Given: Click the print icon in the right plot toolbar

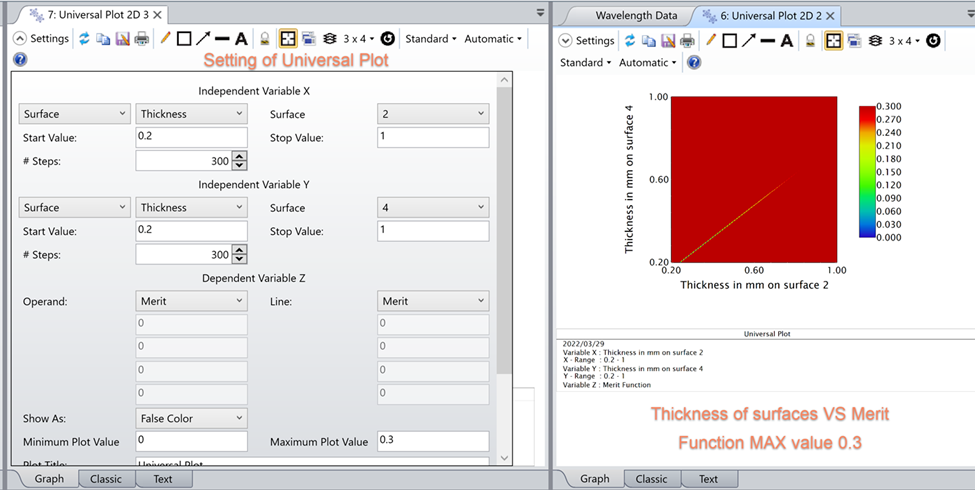Looking at the screenshot, I should tap(687, 41).
